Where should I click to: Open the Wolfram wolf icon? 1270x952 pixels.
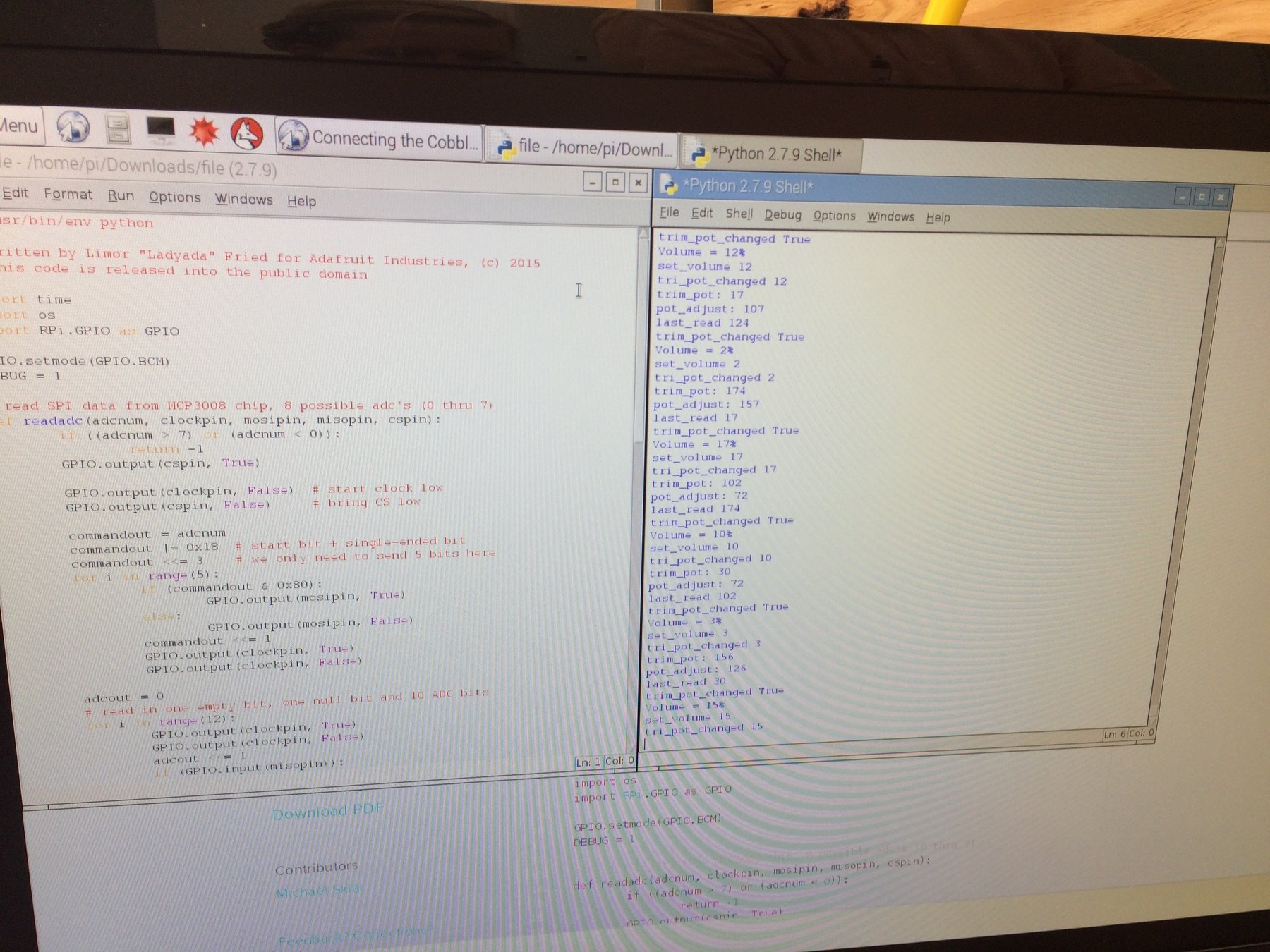247,134
